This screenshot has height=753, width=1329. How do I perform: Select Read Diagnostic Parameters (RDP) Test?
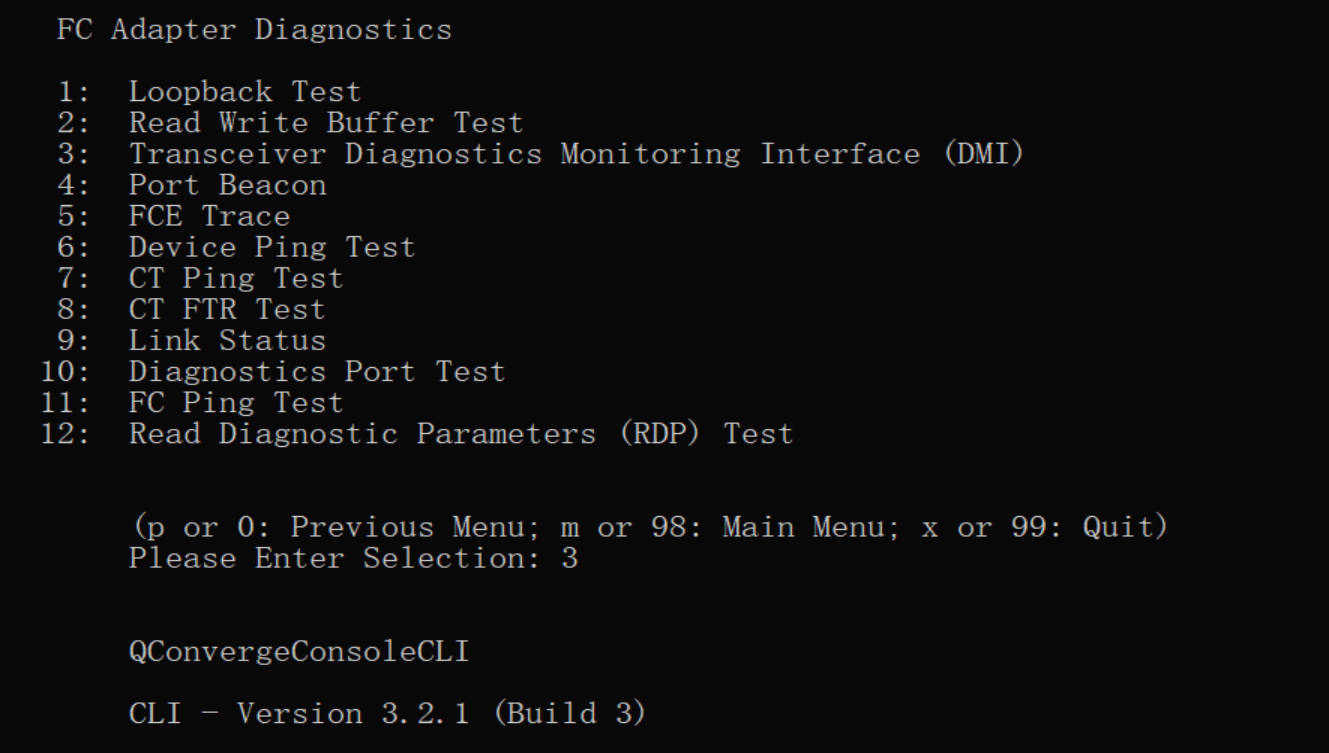click(x=460, y=434)
